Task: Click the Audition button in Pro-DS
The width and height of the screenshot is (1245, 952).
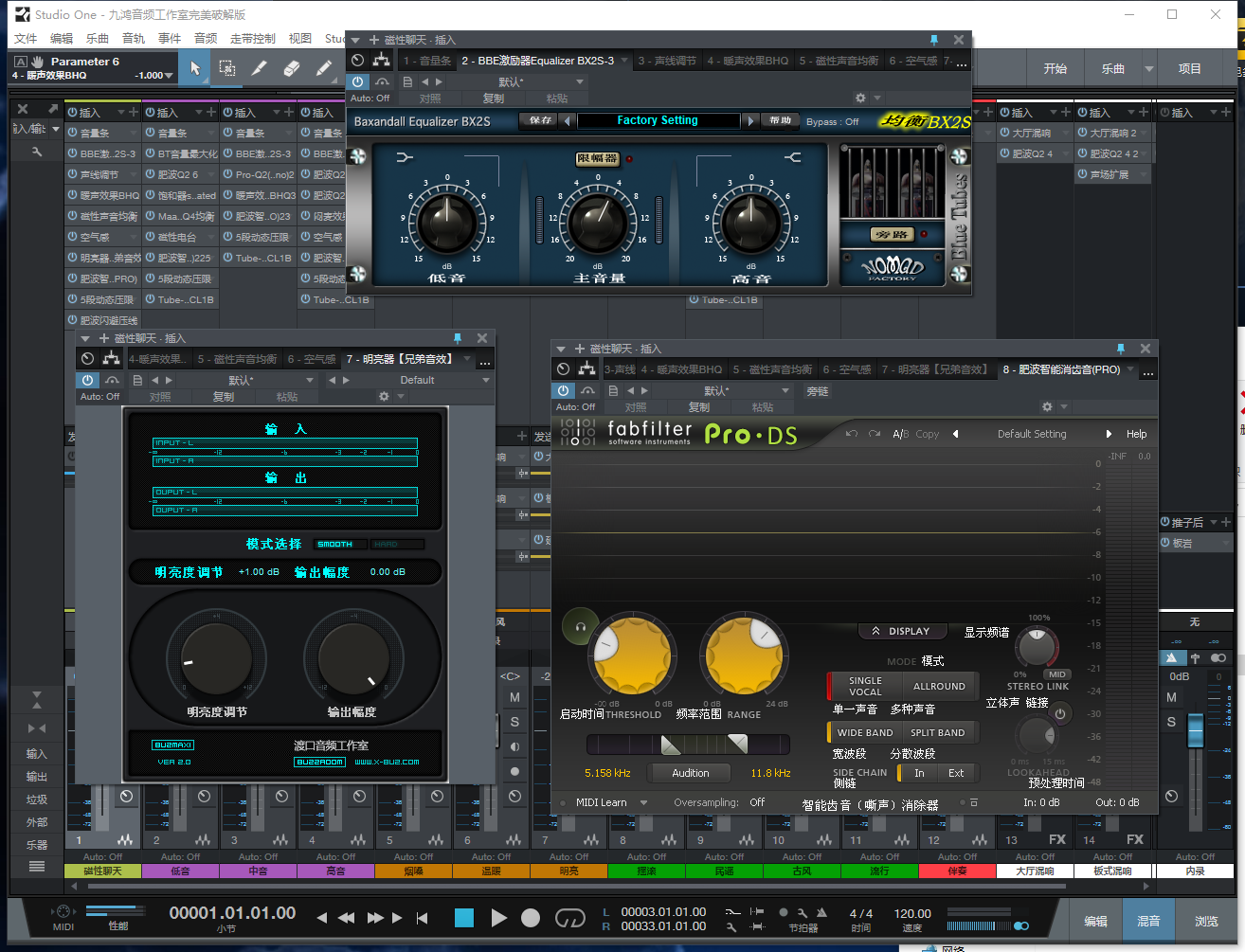Action: [690, 773]
